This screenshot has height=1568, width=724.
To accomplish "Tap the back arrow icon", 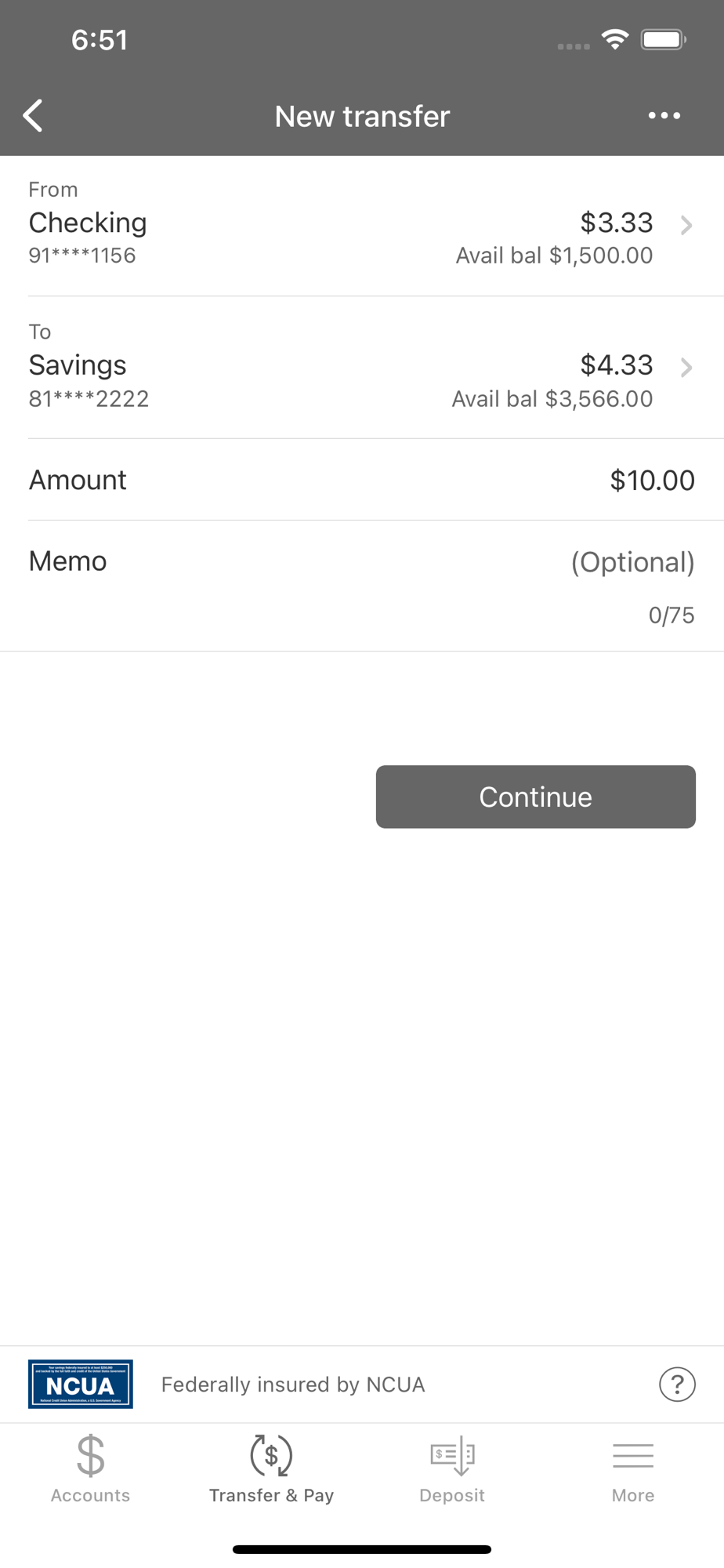I will coord(33,116).
